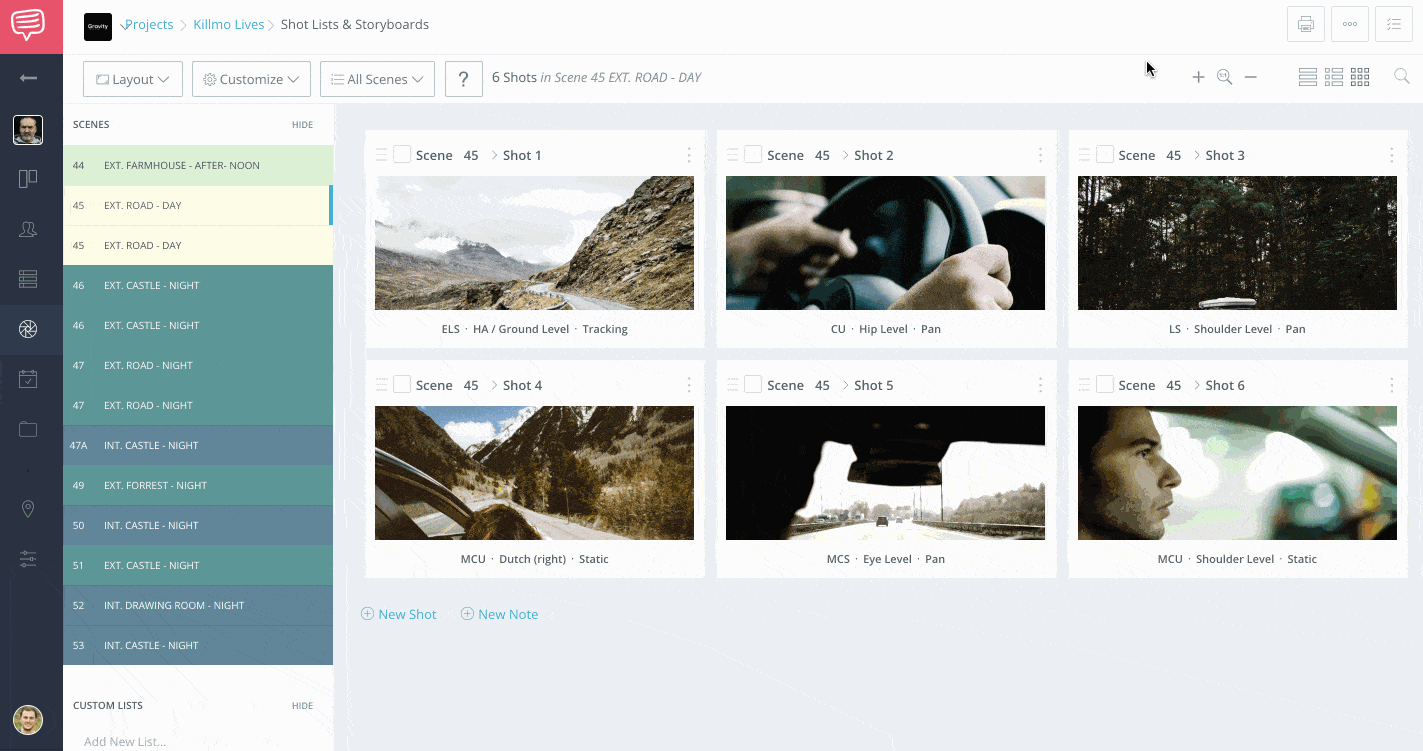Image resolution: width=1423 pixels, height=751 pixels.
Task: Click the New Note link
Action: 499,614
